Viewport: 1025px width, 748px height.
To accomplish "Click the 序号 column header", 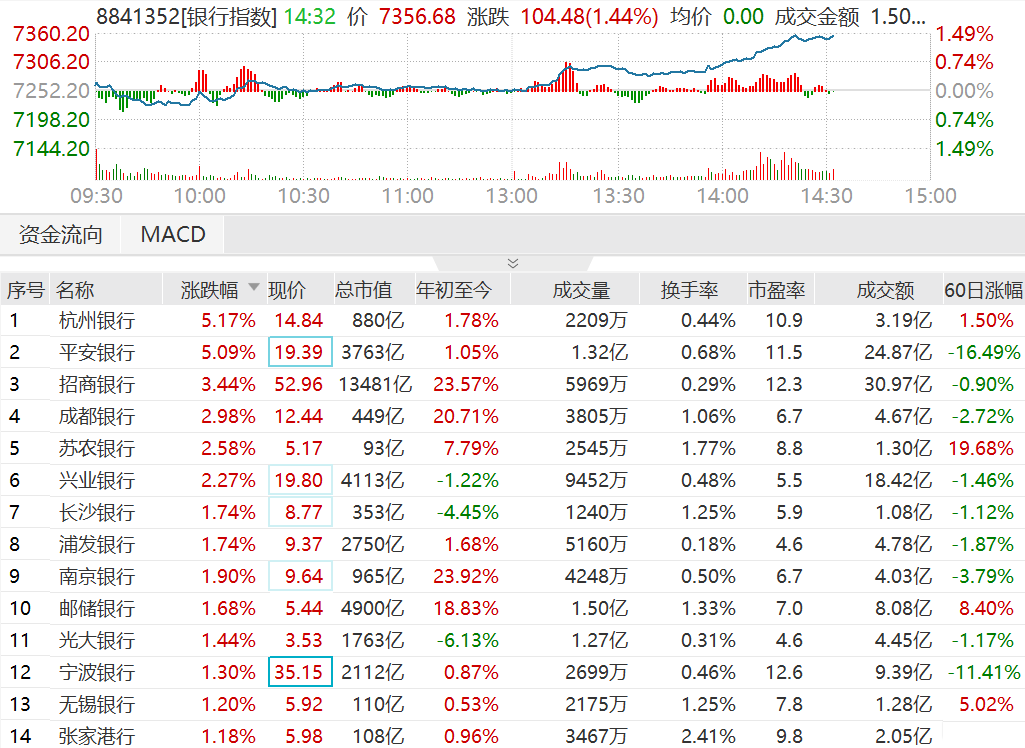I will click(x=25, y=290).
